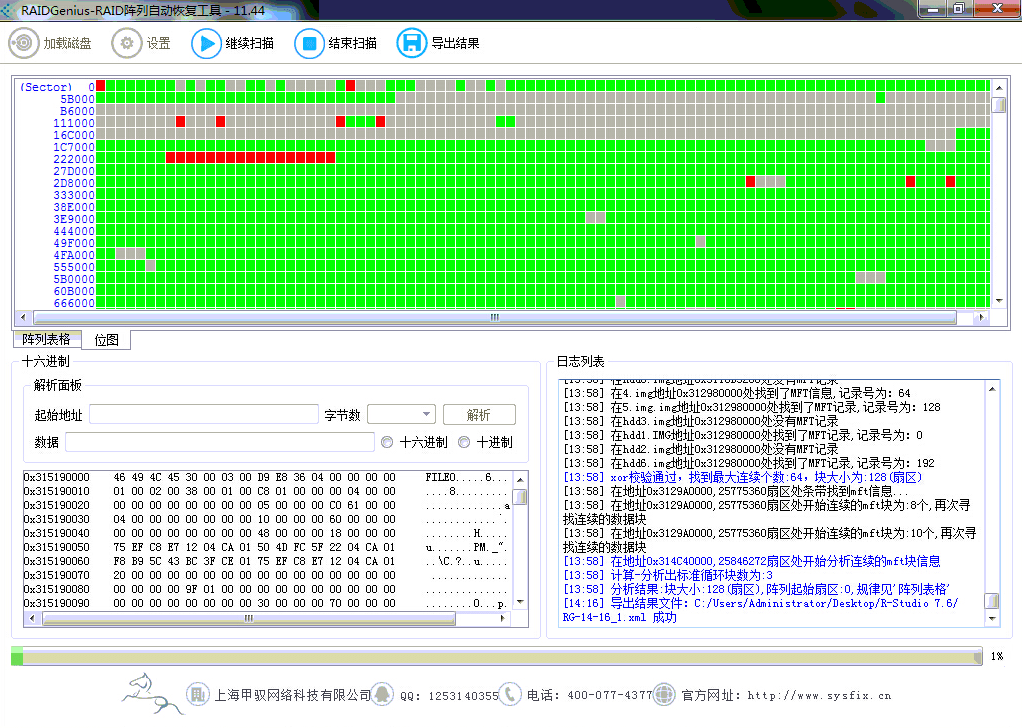Click into the 数据 input field
This screenshot has width=1022, height=728.
pyautogui.click(x=220, y=442)
